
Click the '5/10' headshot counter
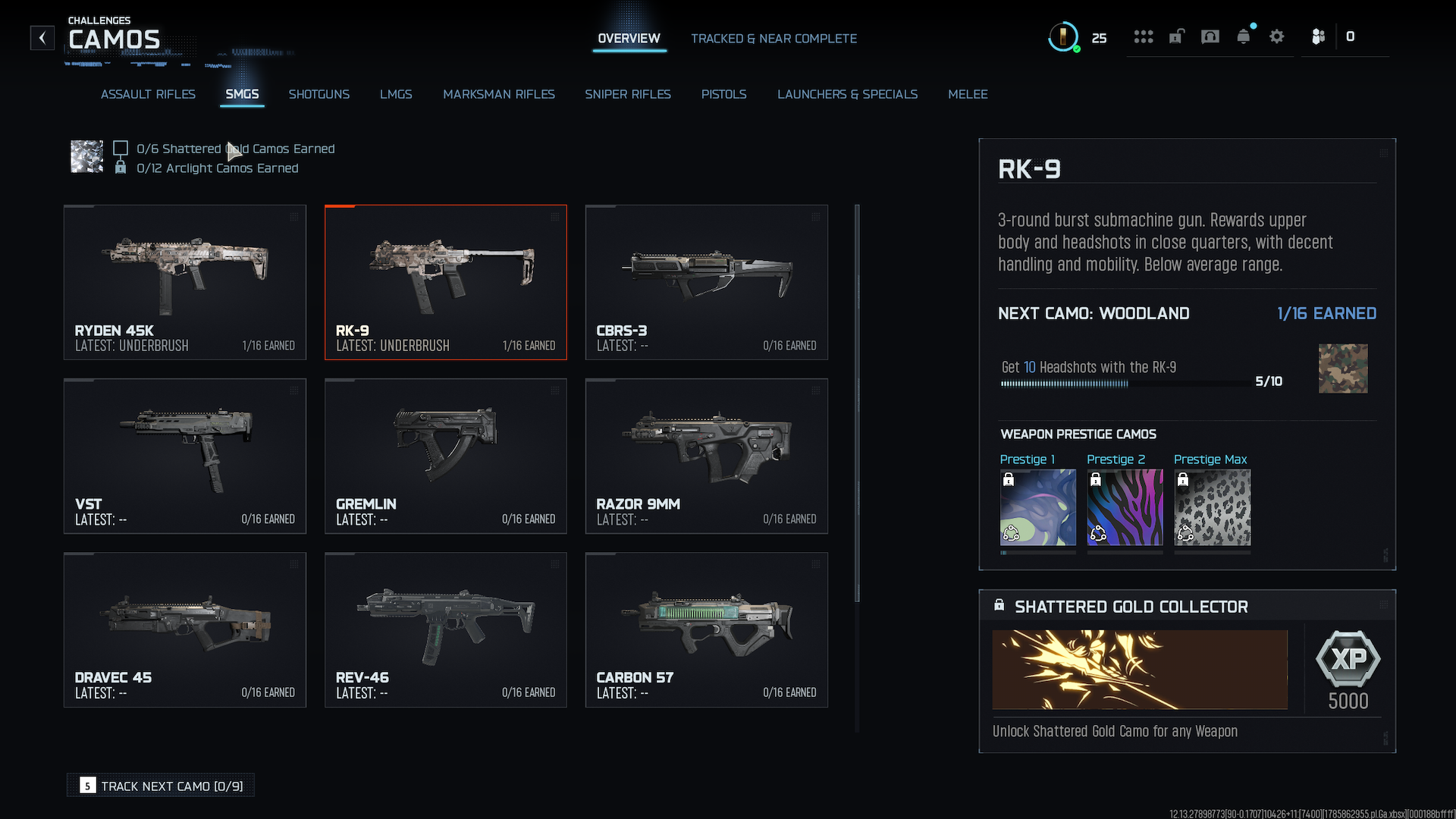[x=1269, y=381]
